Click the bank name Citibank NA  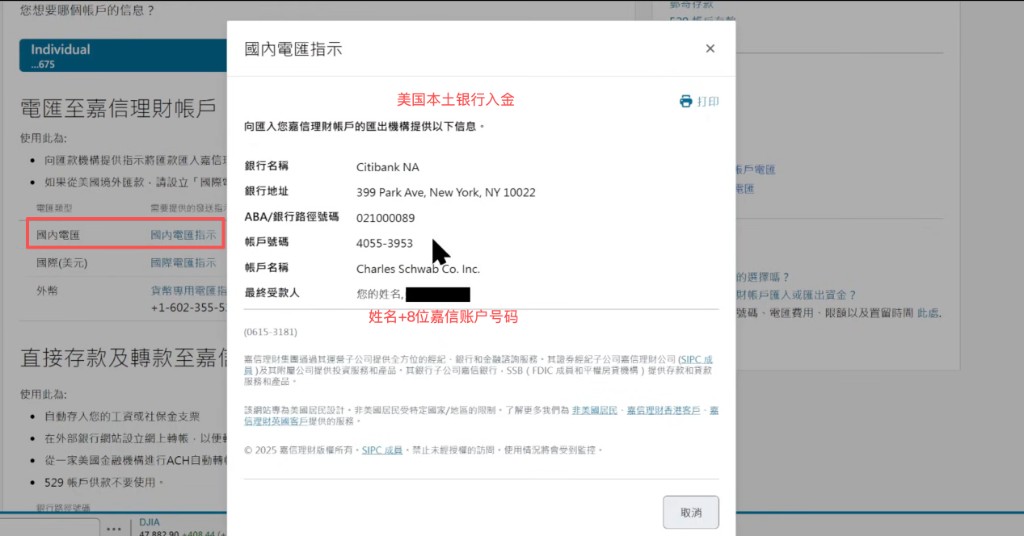387,167
